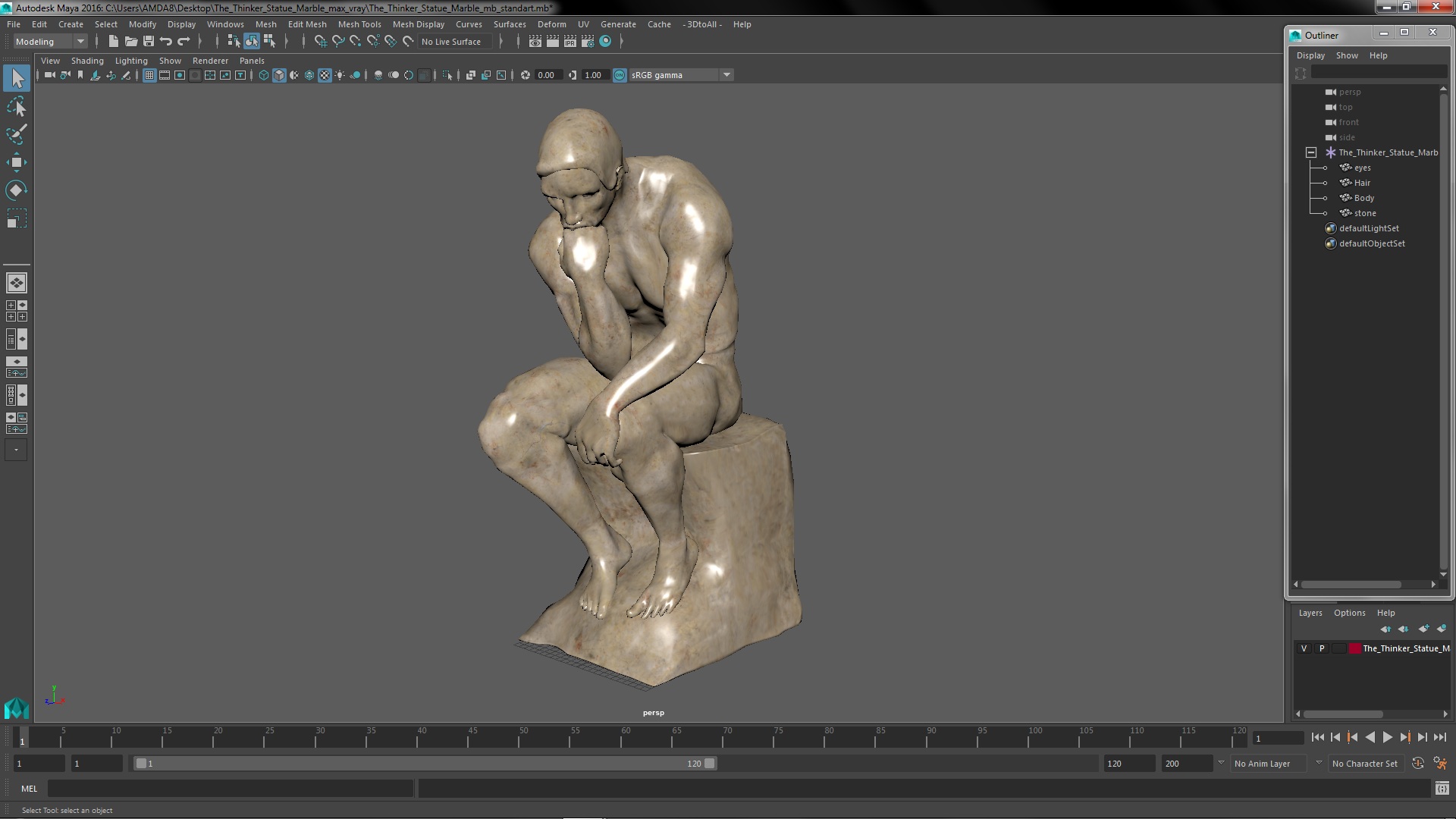The height and width of the screenshot is (819, 1456).
Task: Click the Snap to curves icon
Action: point(338,42)
